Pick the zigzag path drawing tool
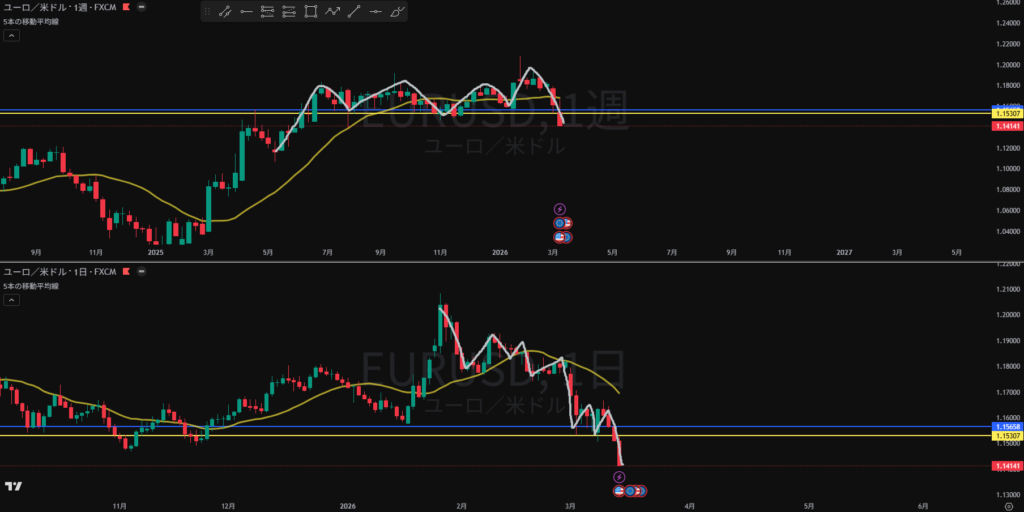Image resolution: width=1024 pixels, height=512 pixels. 333,12
